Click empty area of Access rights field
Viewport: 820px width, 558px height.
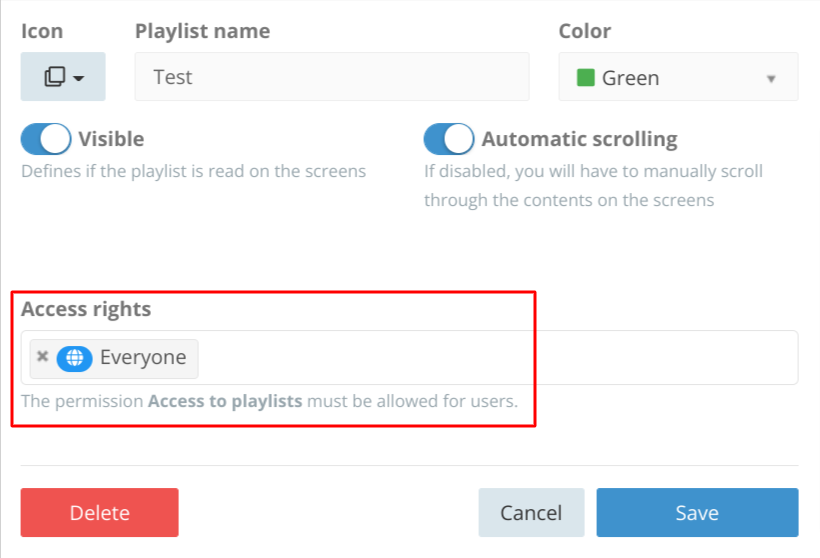click(497, 358)
